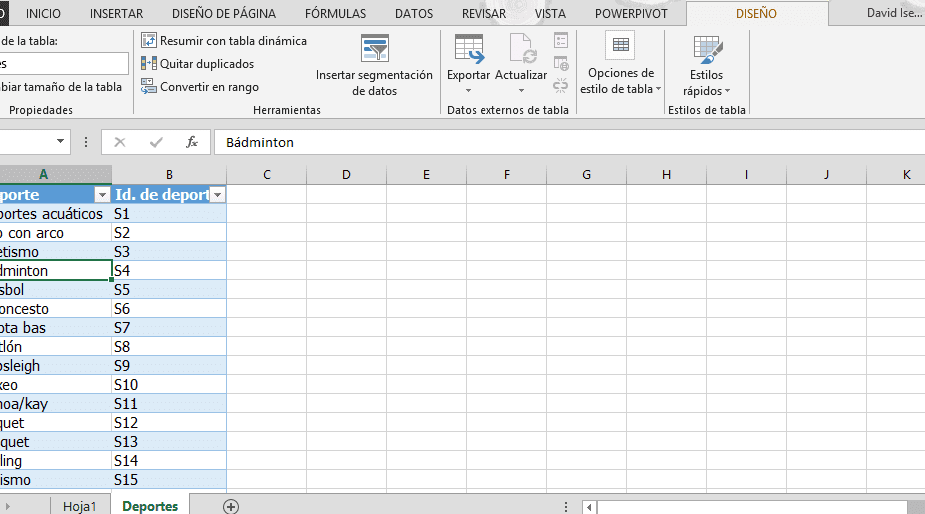925x514 pixels.
Task: Select column A header
Action: point(55,175)
